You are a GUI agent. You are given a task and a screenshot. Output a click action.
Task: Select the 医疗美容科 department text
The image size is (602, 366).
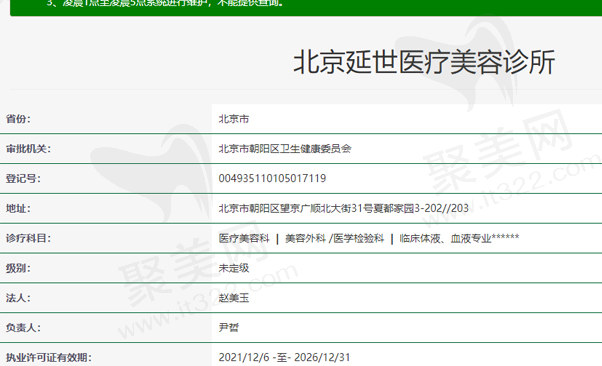[244, 238]
